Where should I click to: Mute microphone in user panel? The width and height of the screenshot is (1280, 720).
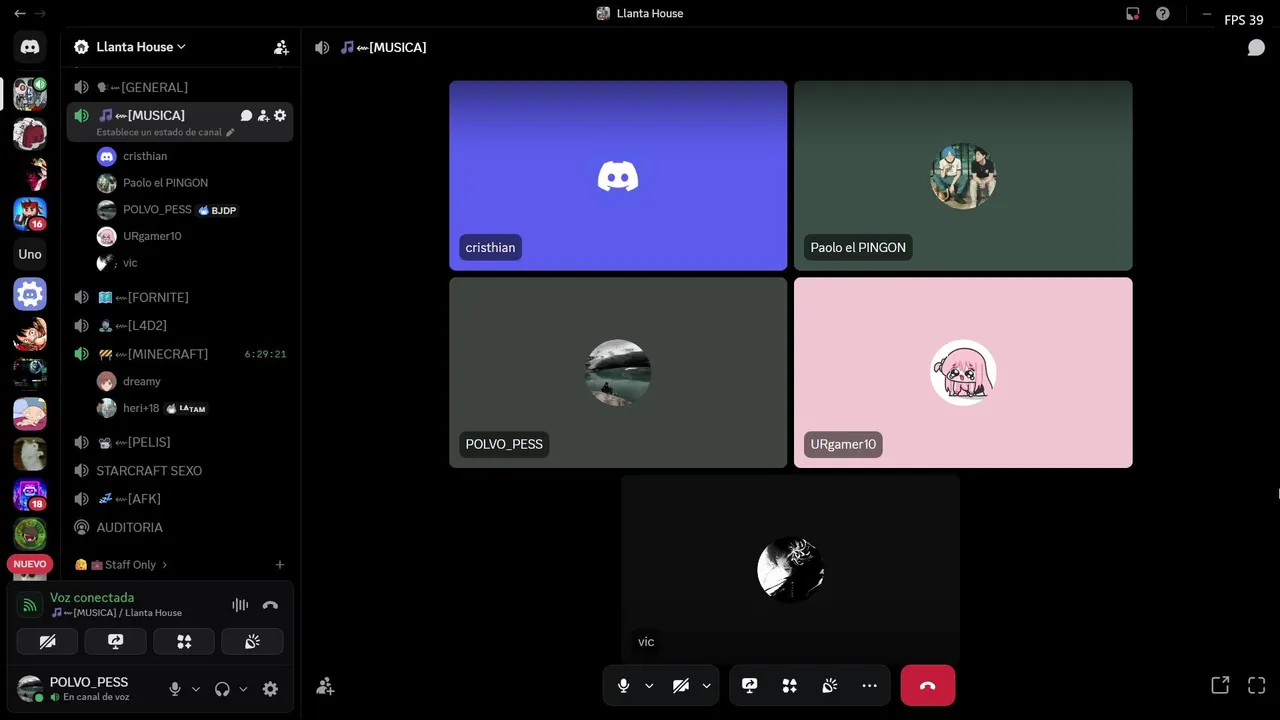pyautogui.click(x=175, y=689)
